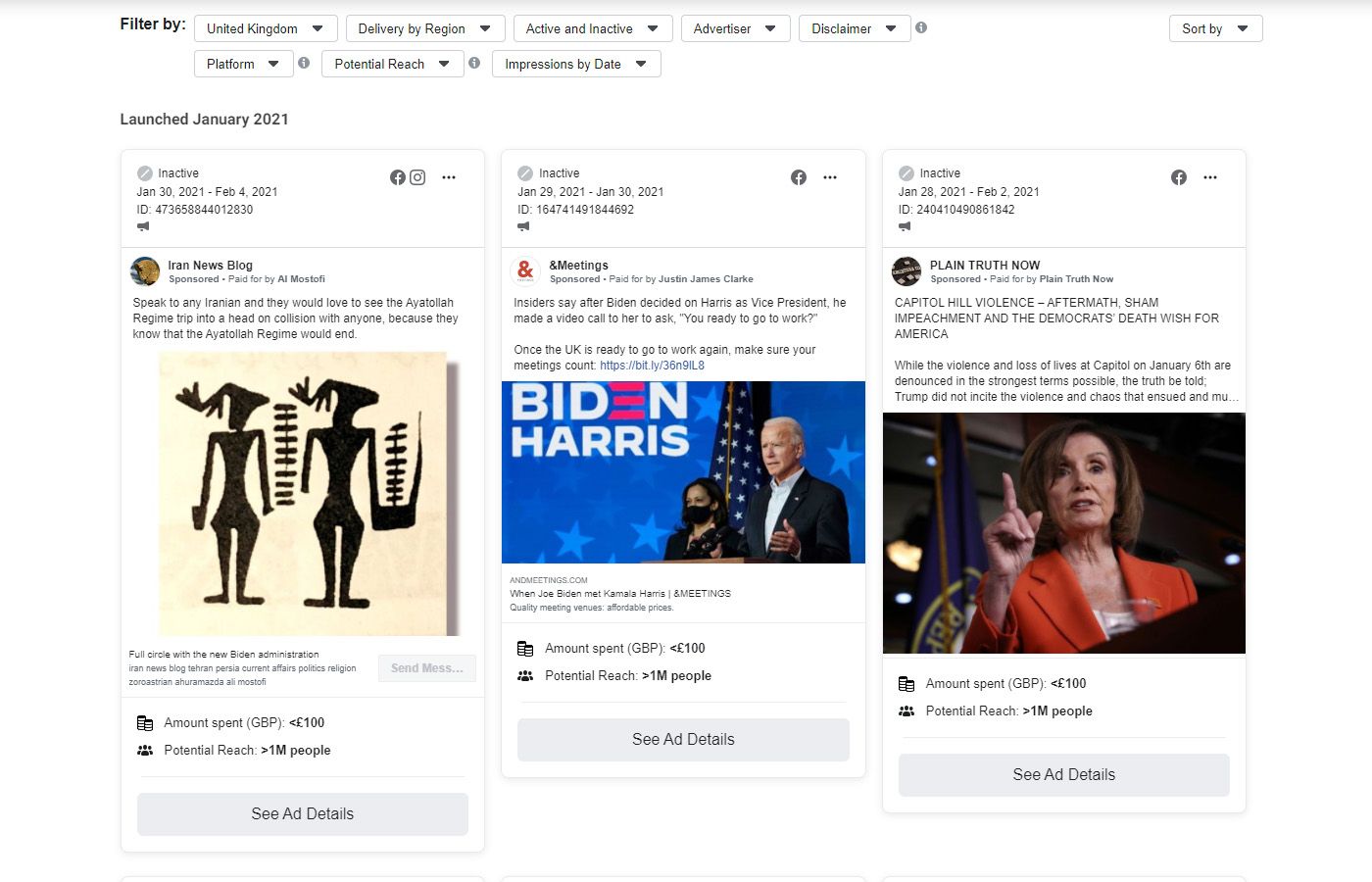See Ad Details for the PLAIN TRUTH NOW ad

1063,774
